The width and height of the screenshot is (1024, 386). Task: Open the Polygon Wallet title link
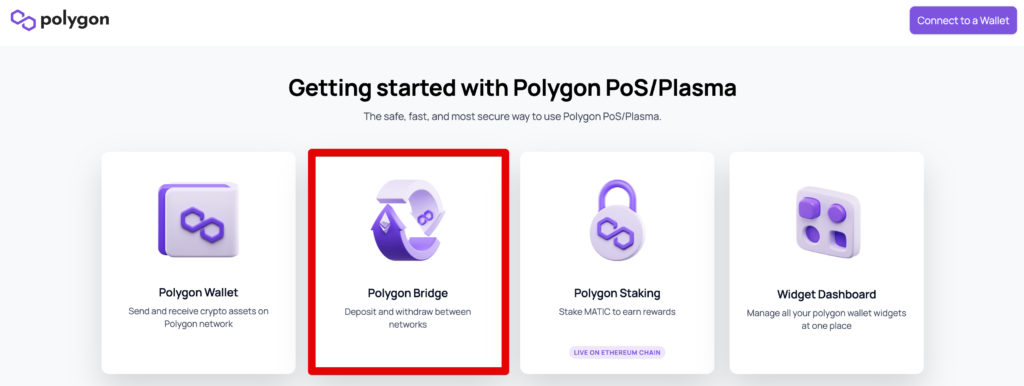click(x=199, y=292)
